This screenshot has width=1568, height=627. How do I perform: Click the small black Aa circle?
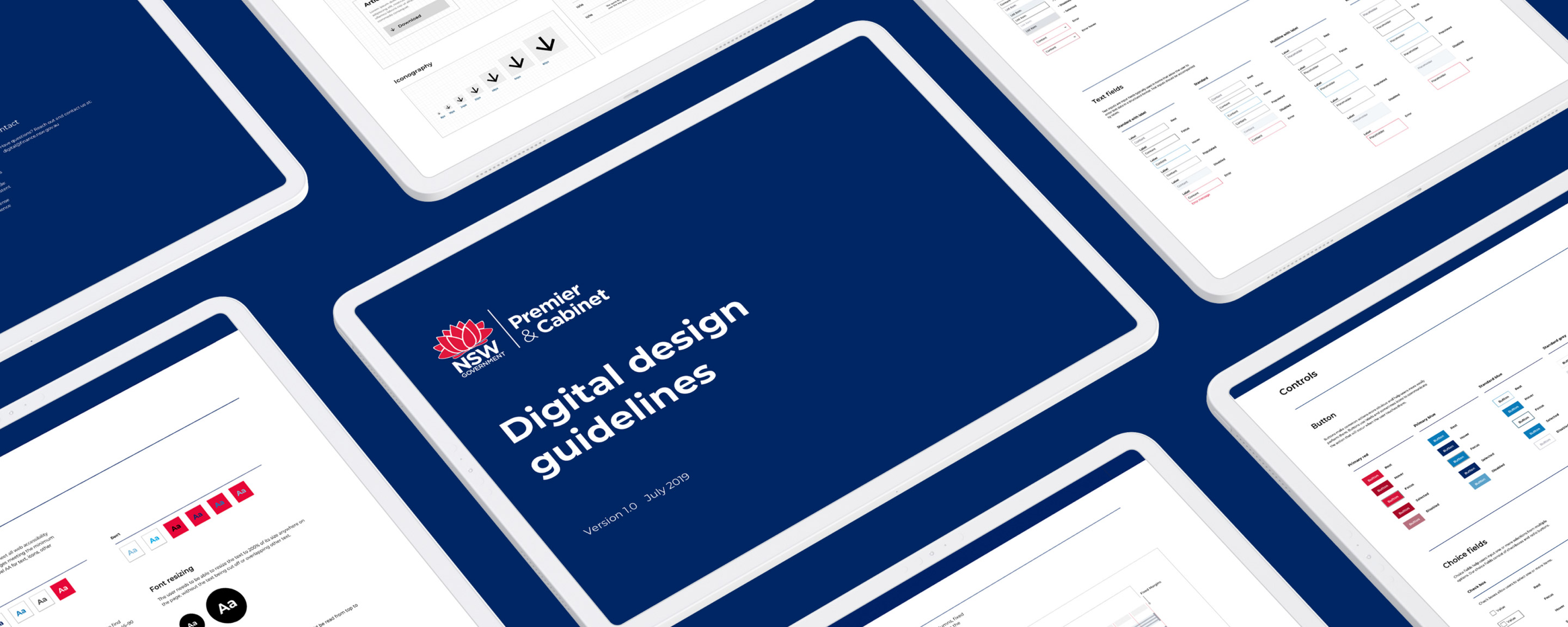tap(192, 621)
